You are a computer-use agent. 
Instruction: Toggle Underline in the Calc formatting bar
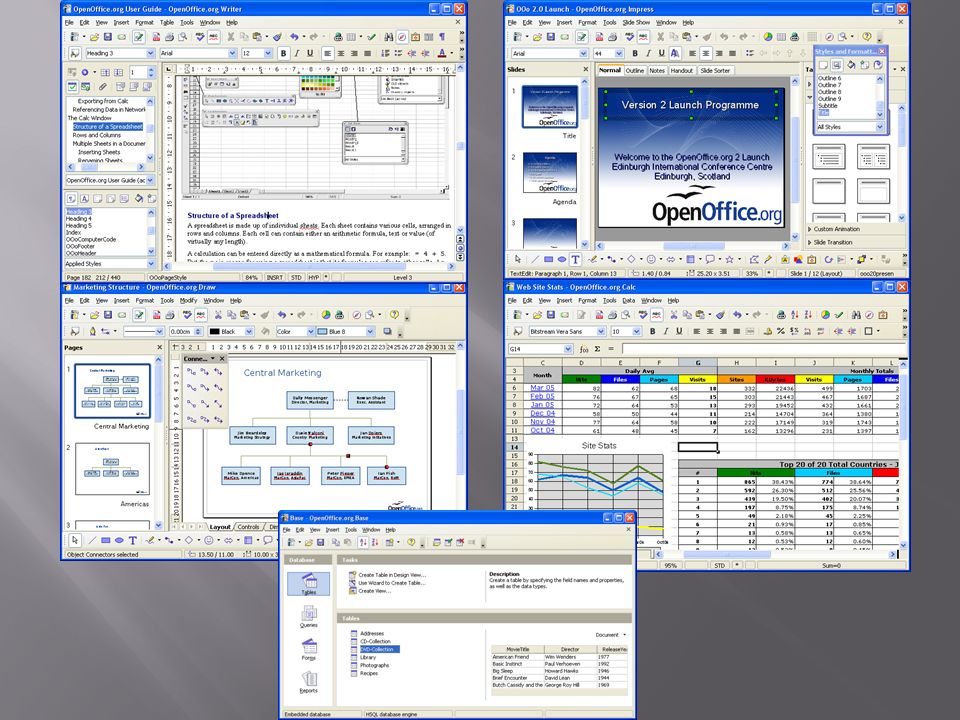(x=679, y=331)
